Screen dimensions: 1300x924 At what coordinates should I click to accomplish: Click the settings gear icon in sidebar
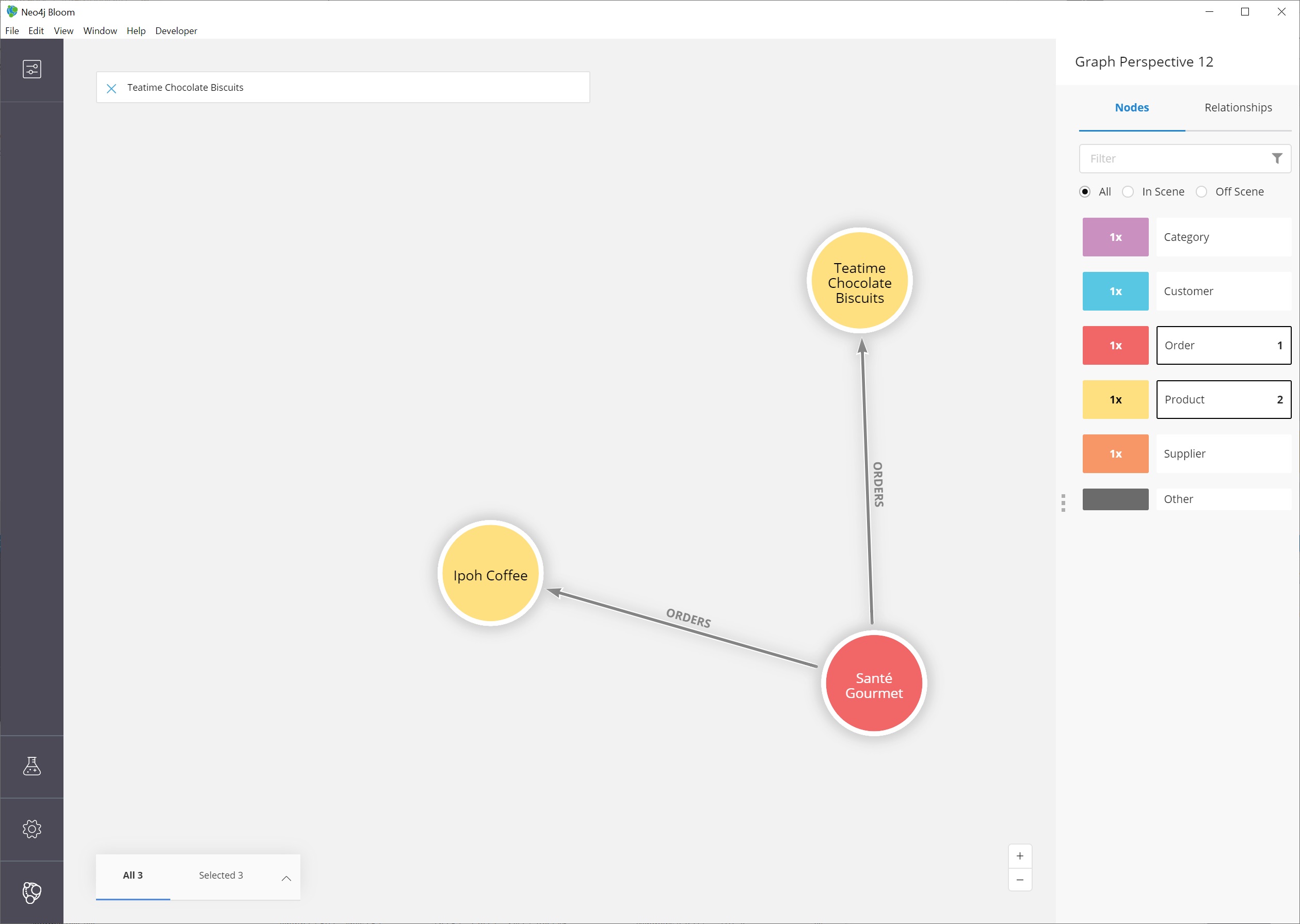31,830
